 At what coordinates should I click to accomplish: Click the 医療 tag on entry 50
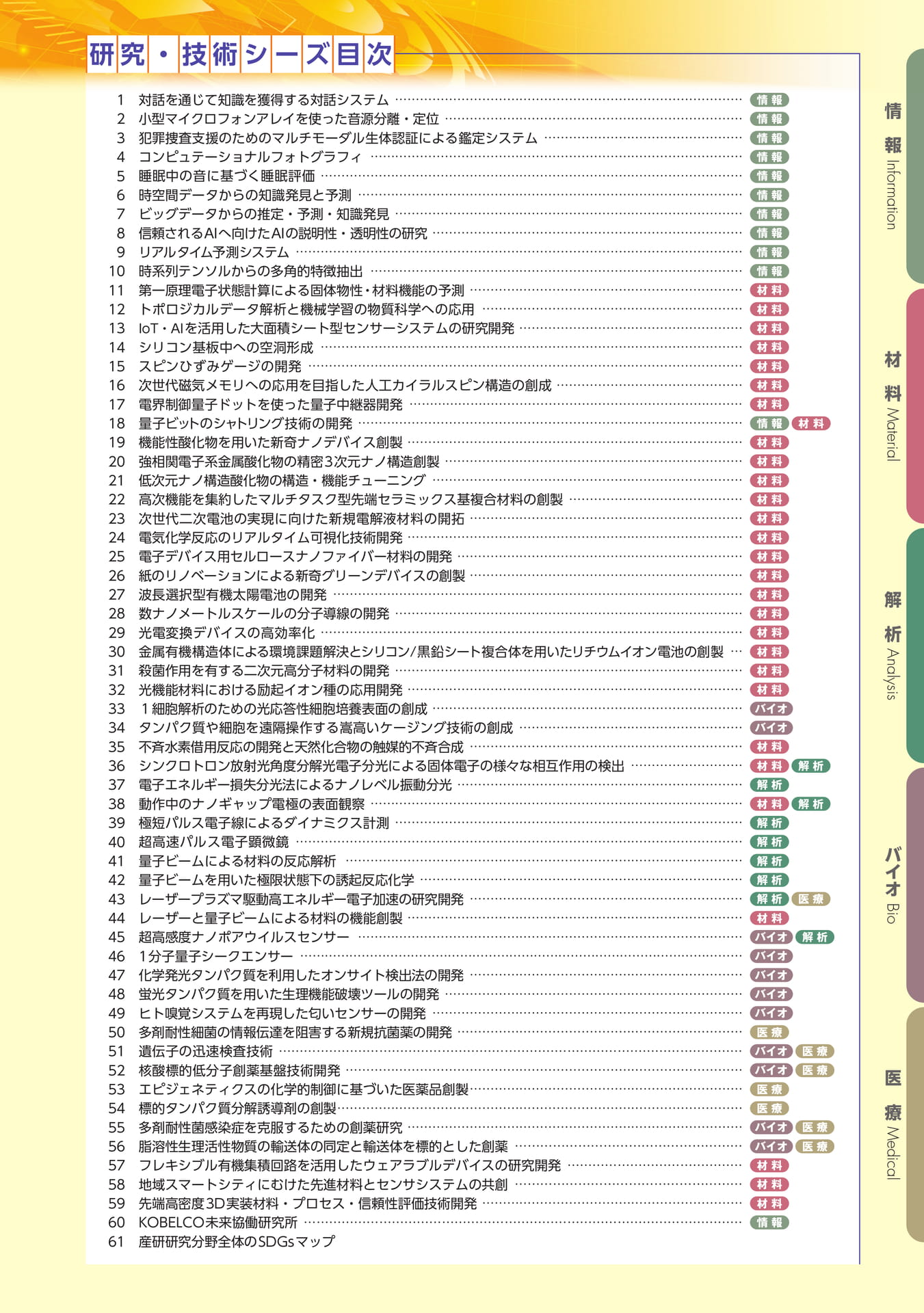pyautogui.click(x=769, y=1033)
